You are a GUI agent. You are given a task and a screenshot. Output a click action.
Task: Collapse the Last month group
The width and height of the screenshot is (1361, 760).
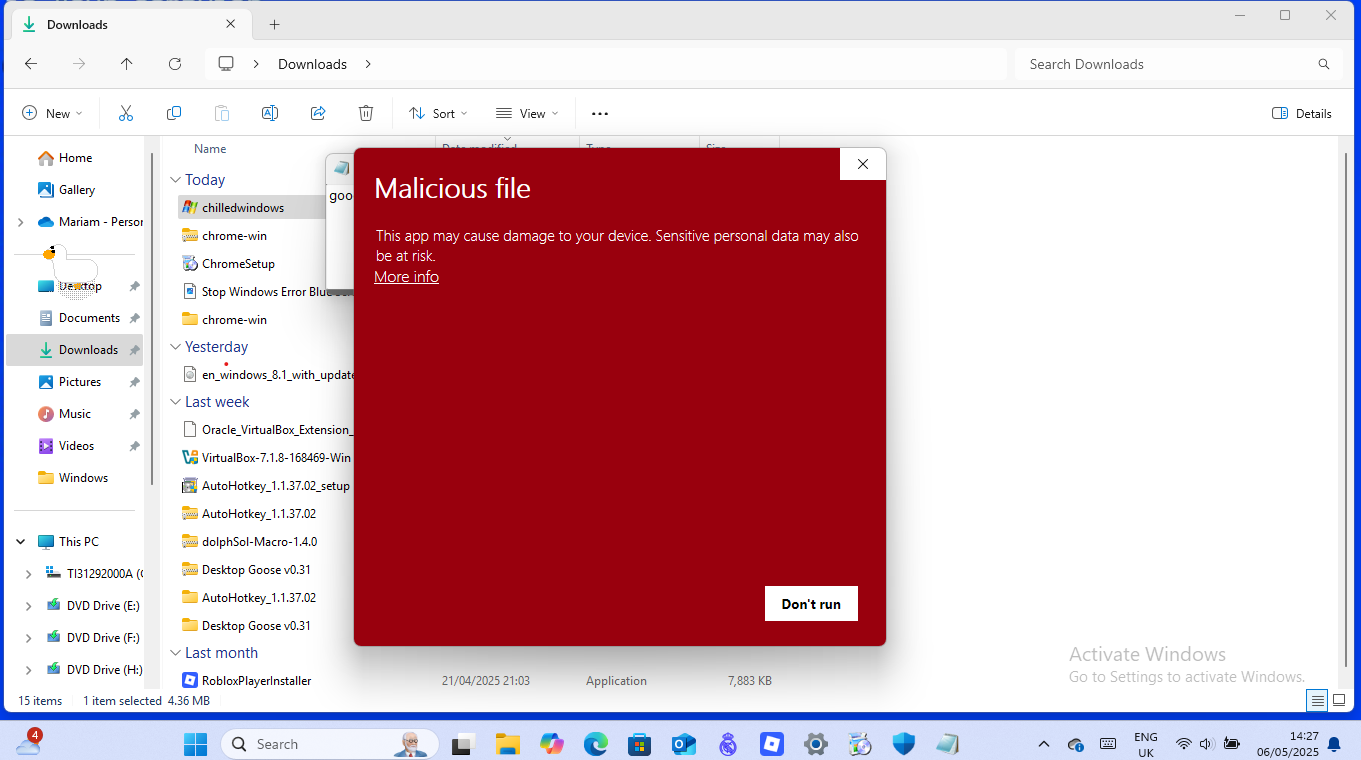175,653
